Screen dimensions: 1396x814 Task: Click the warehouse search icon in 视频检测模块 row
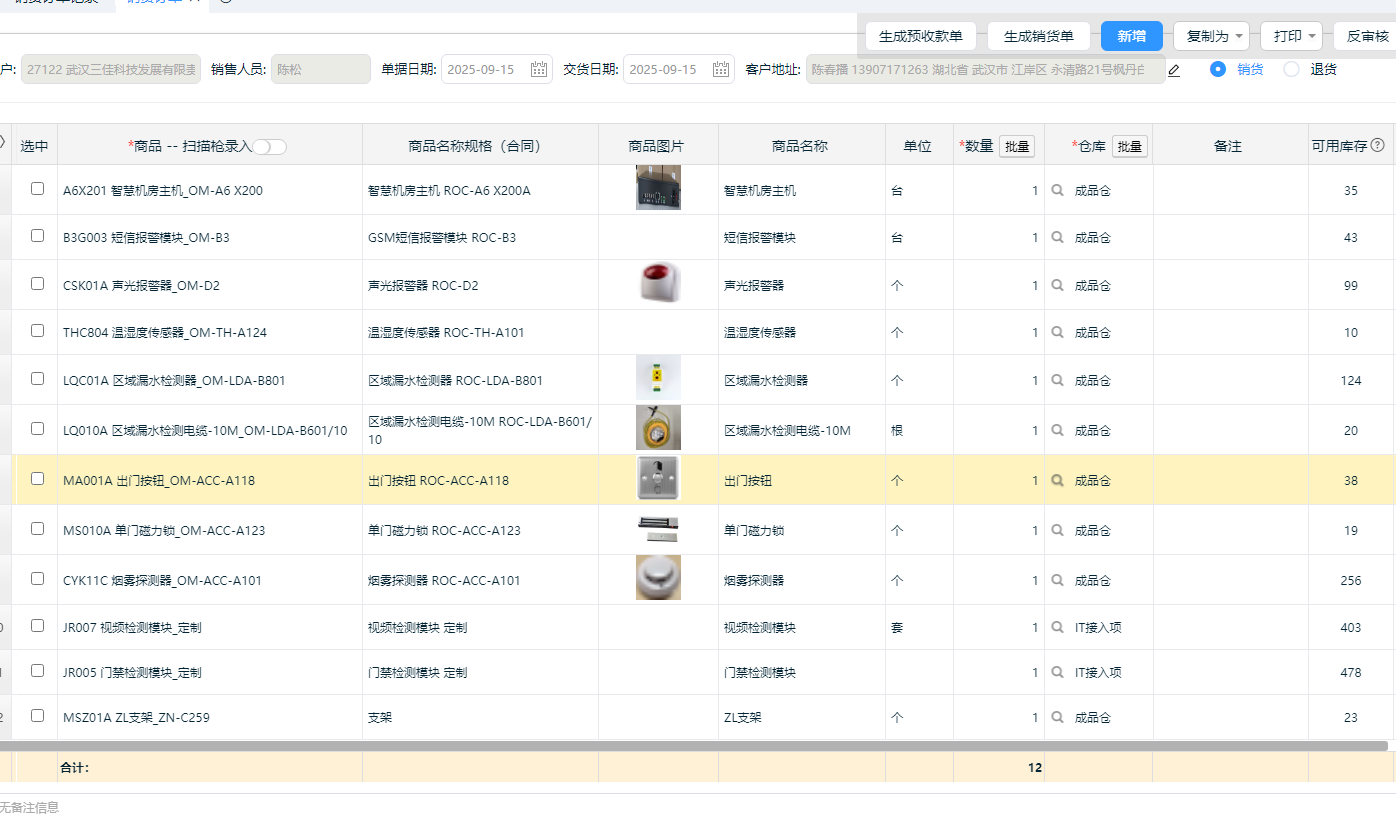pyautogui.click(x=1057, y=627)
